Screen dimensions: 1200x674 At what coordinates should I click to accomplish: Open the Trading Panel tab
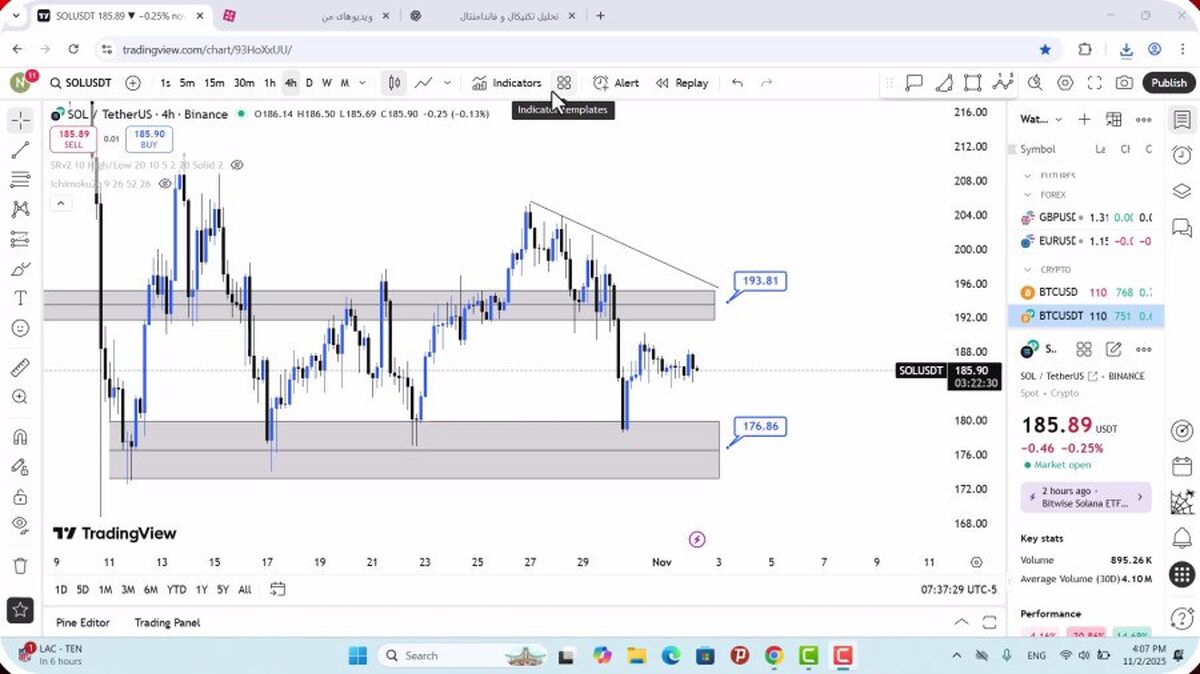tap(167, 623)
